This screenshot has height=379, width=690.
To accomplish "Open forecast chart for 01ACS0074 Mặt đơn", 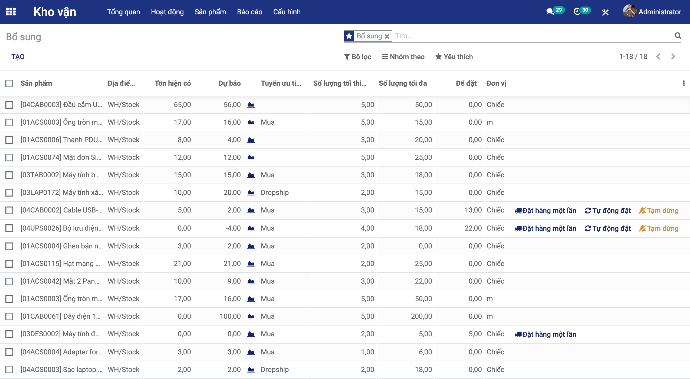I will pos(251,158).
